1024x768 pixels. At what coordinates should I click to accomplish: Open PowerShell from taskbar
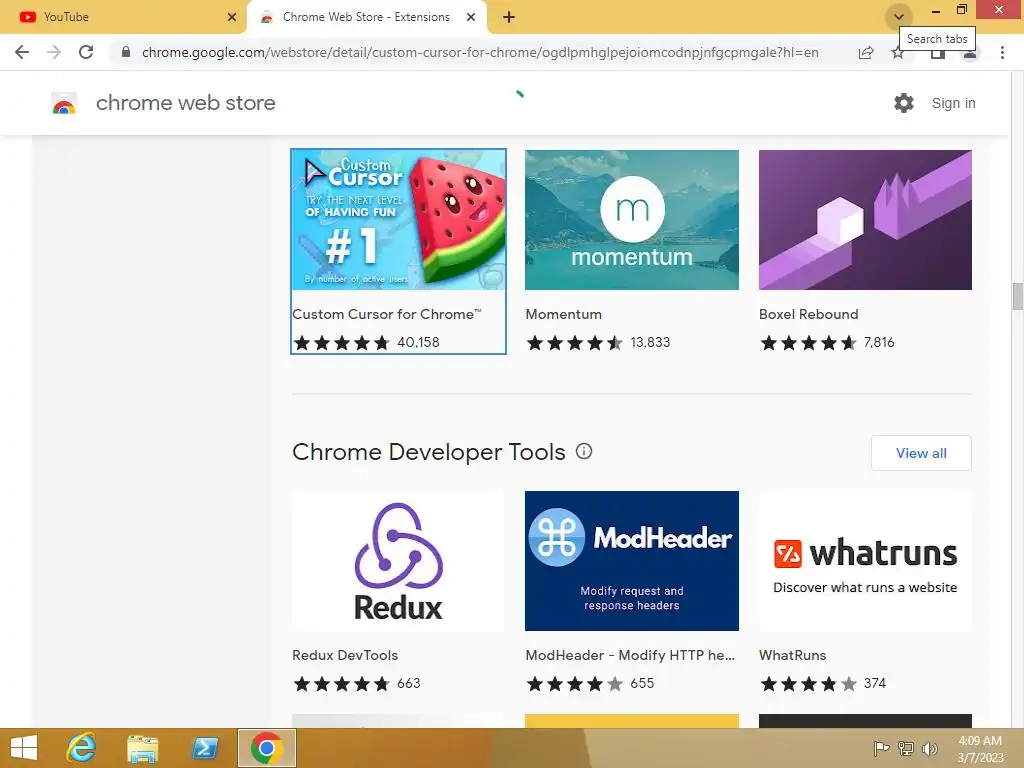(204, 748)
